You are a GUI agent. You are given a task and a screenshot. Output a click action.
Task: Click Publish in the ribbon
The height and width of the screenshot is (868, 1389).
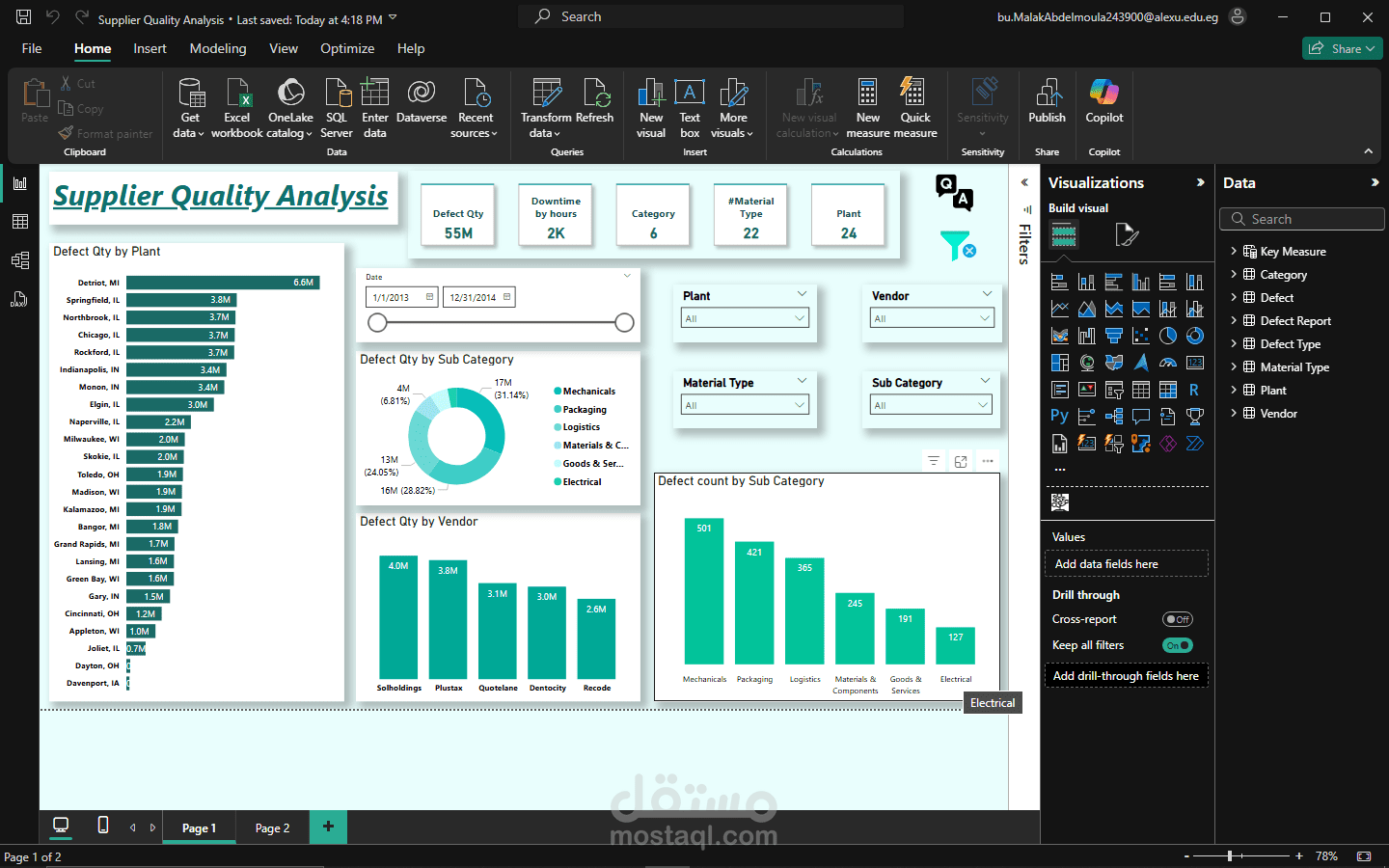(x=1047, y=101)
